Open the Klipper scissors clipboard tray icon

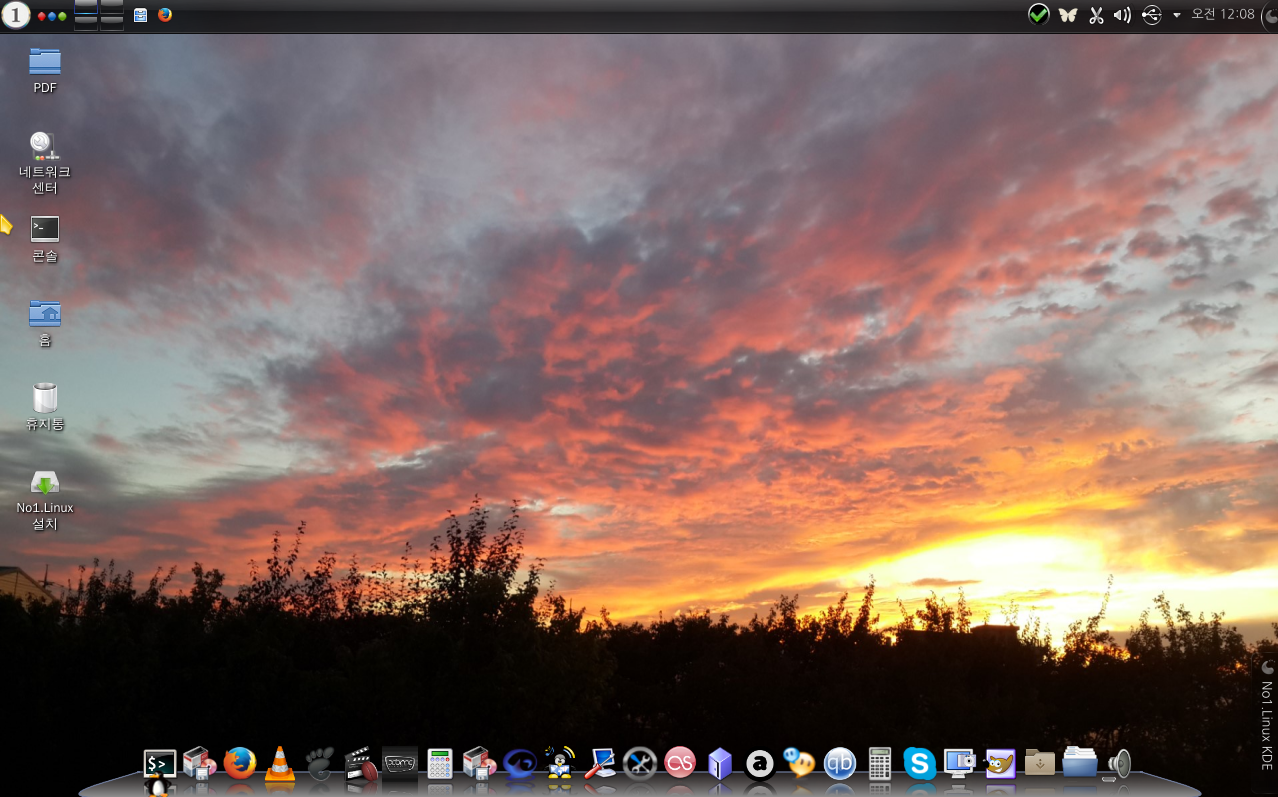pos(1096,15)
